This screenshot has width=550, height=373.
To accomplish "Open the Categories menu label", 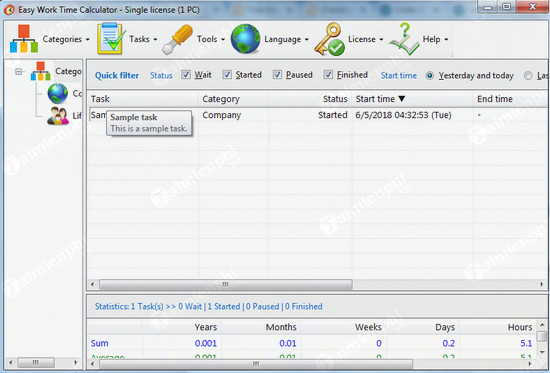I will click(62, 39).
